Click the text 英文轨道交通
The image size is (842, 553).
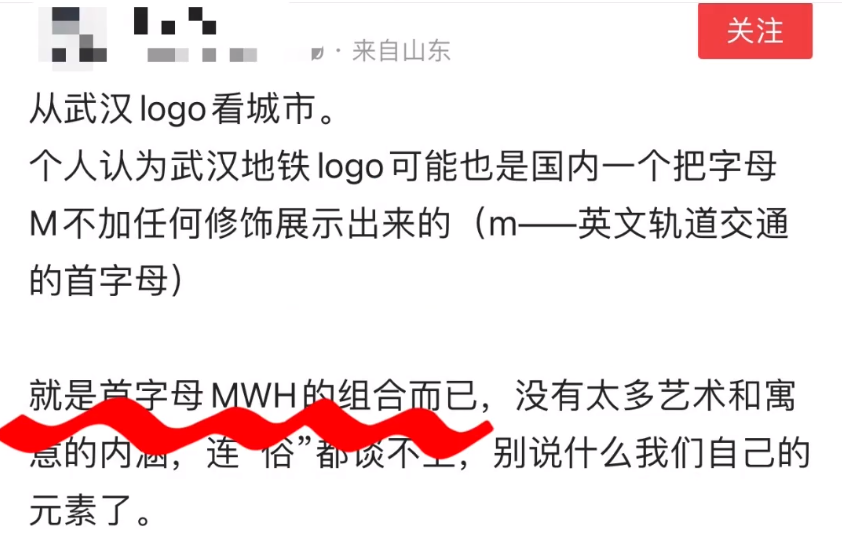(683, 223)
